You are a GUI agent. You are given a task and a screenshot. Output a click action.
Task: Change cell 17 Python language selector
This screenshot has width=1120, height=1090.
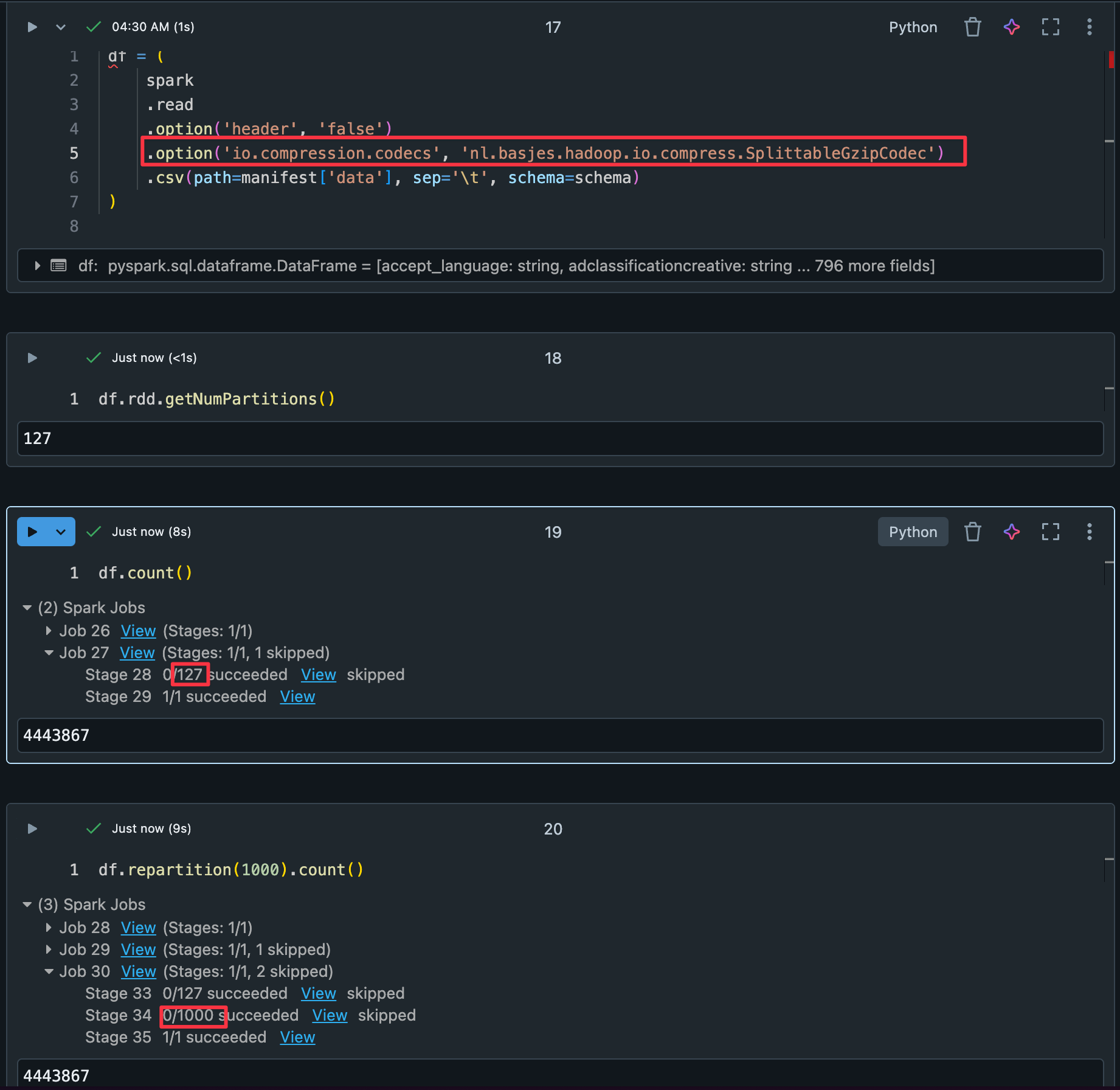tap(913, 27)
